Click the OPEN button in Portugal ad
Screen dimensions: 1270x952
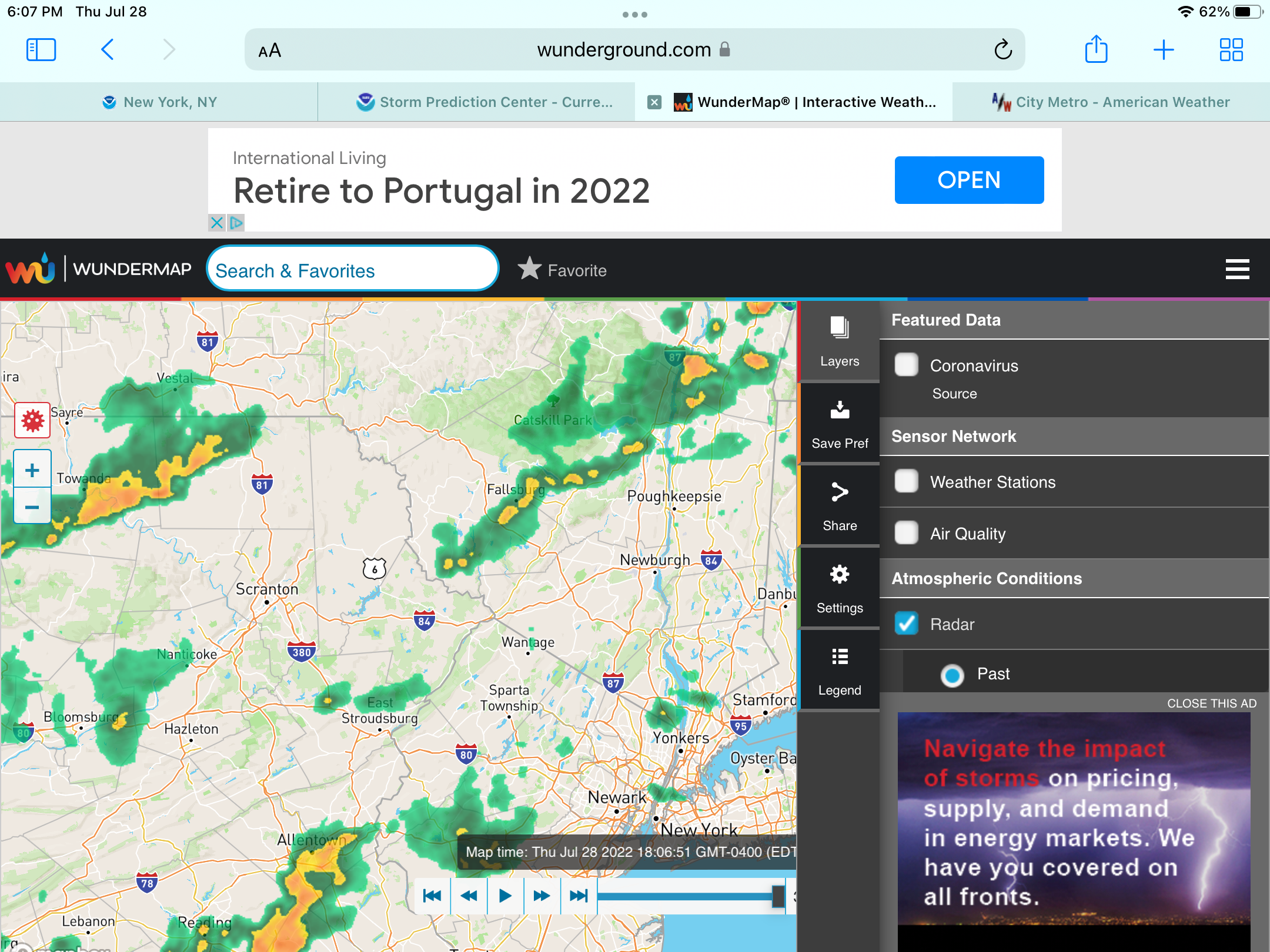click(969, 180)
